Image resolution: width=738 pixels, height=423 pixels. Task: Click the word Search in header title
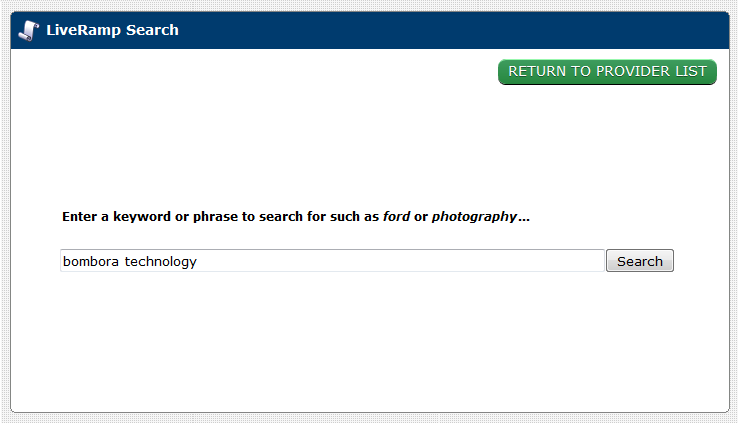[x=152, y=30]
